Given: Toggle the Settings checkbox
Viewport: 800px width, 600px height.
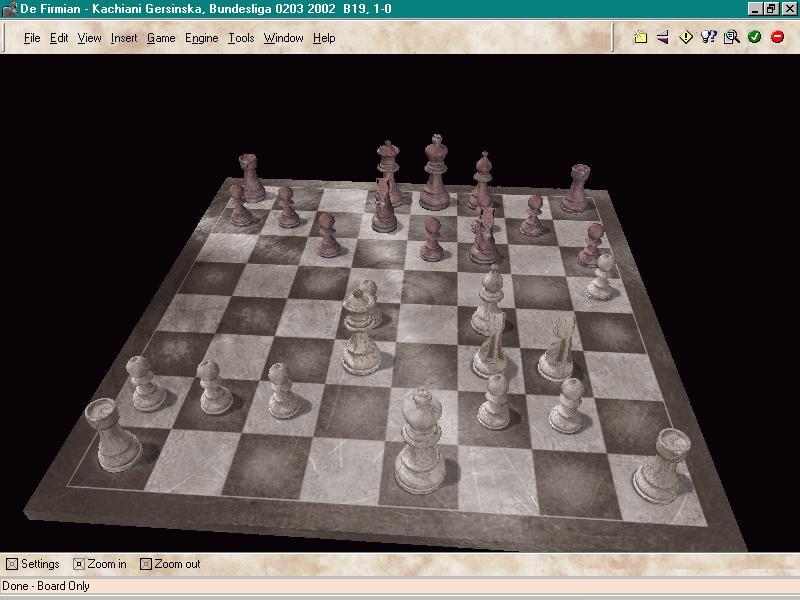Looking at the screenshot, I should click(x=12, y=564).
